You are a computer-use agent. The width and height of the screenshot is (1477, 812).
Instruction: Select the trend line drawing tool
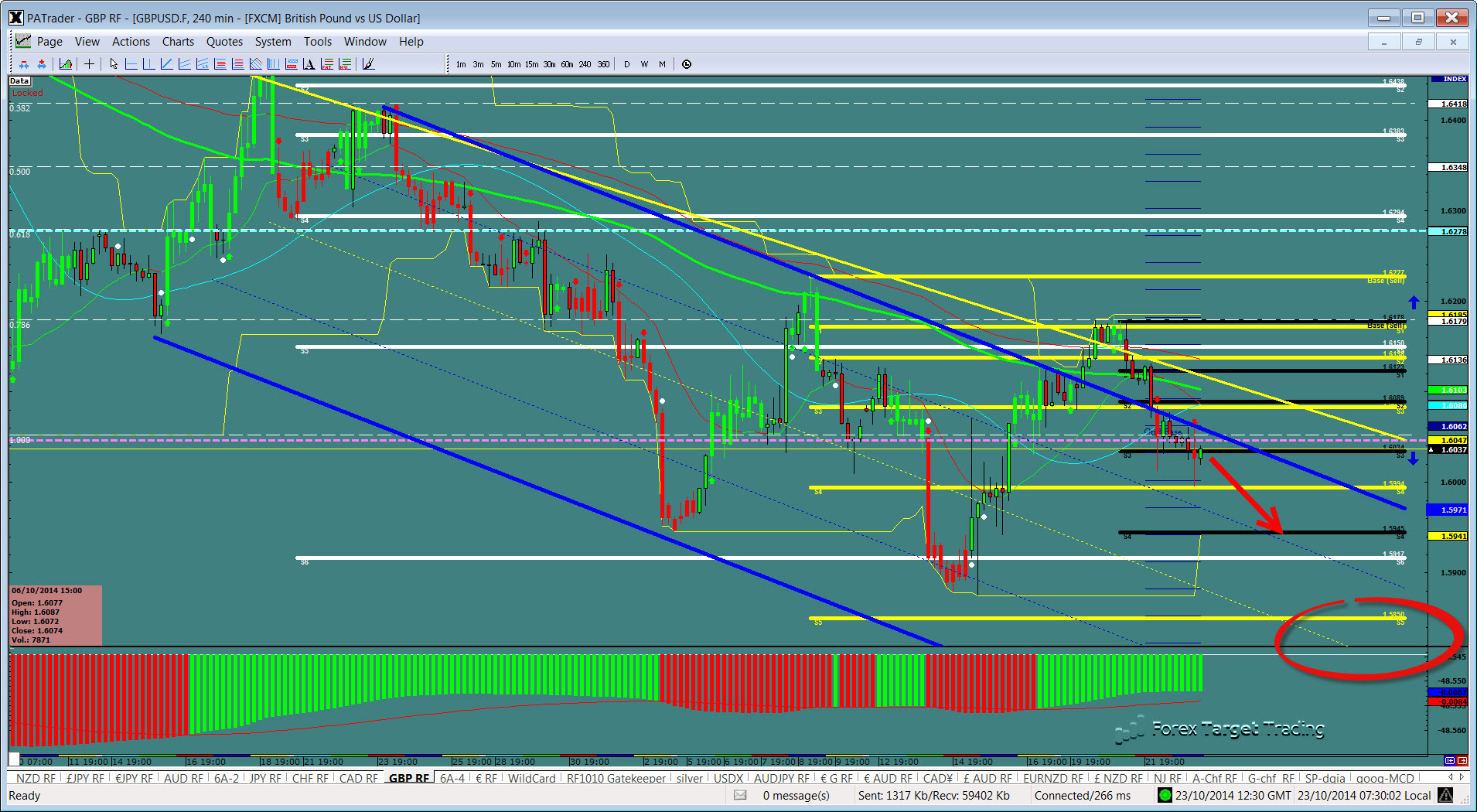(167, 64)
